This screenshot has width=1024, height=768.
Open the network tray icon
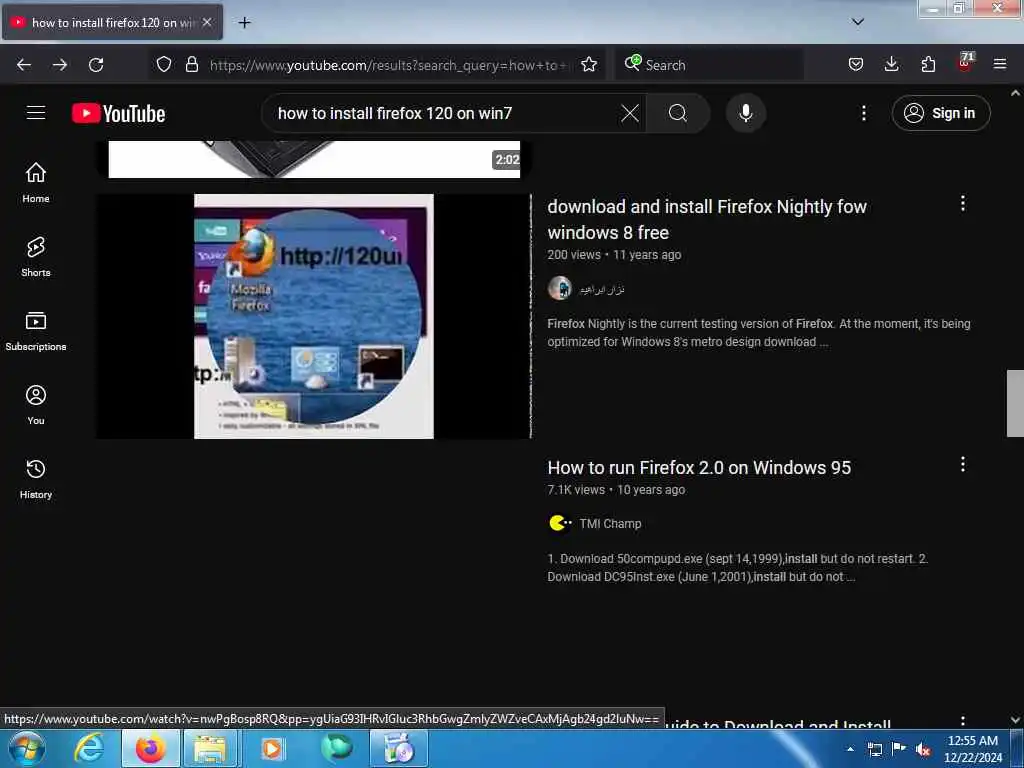pos(874,749)
